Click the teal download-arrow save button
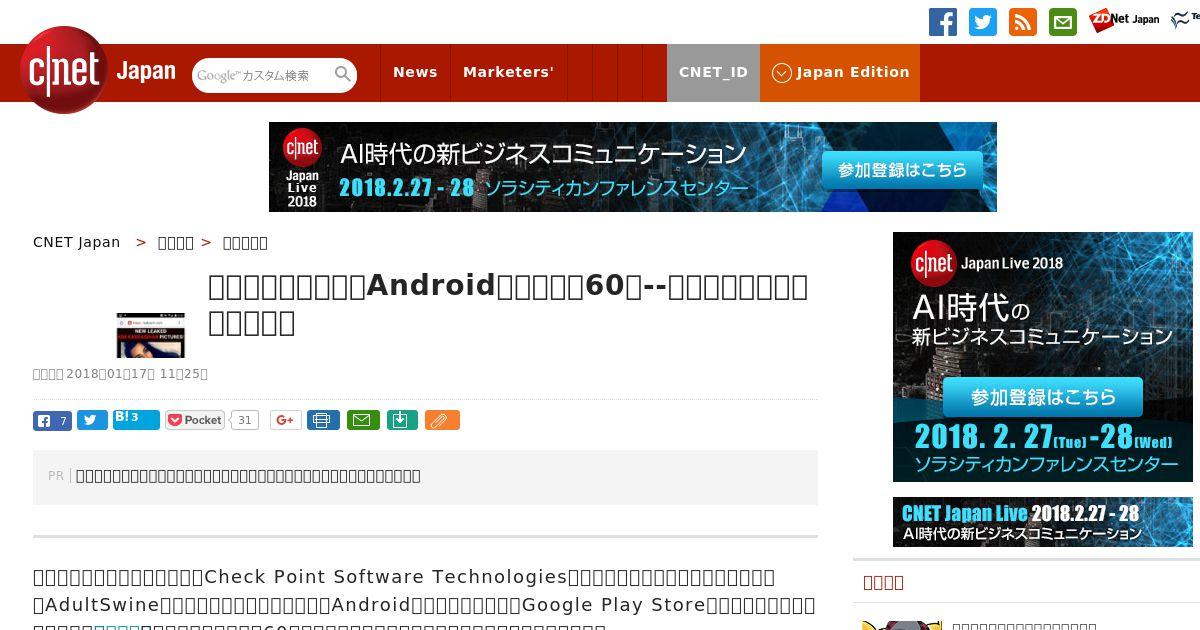The height and width of the screenshot is (630, 1200). [402, 420]
